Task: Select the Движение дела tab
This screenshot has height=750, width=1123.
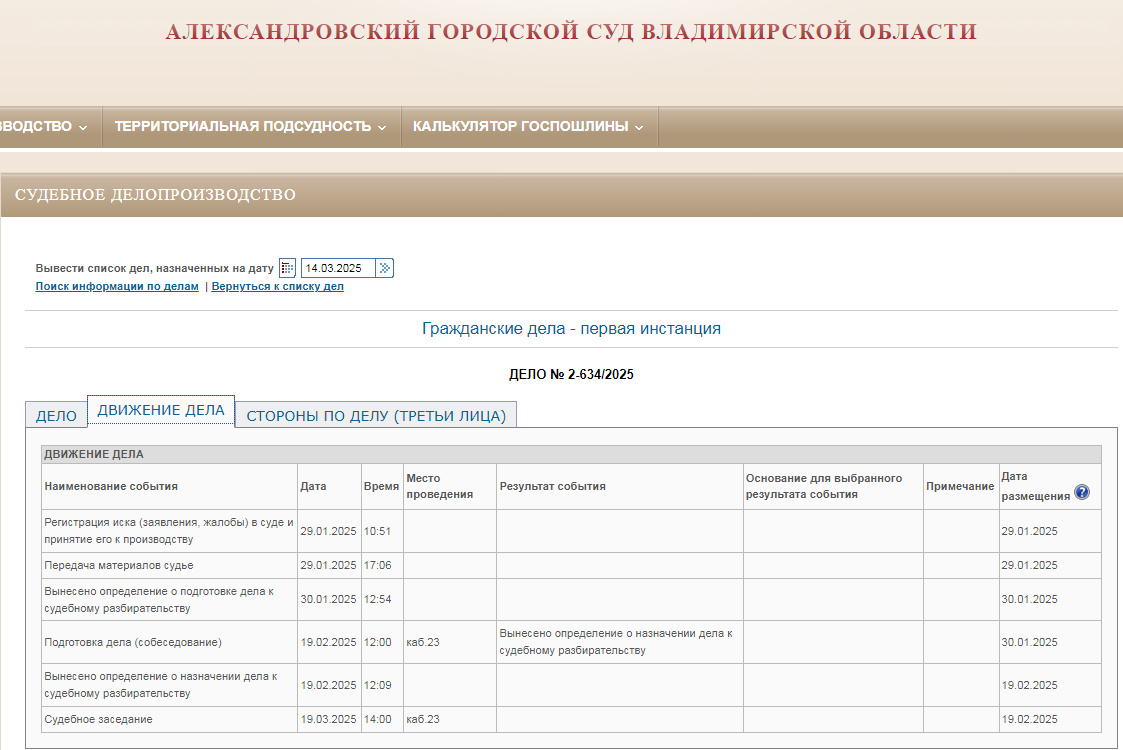Action: pyautogui.click(x=161, y=410)
